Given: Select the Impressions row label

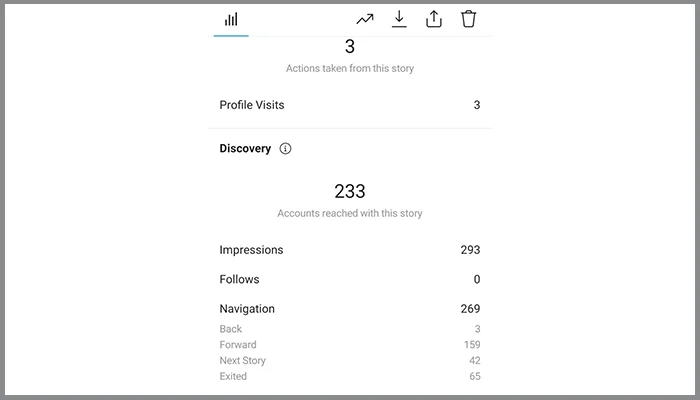Looking at the screenshot, I should (x=251, y=250).
